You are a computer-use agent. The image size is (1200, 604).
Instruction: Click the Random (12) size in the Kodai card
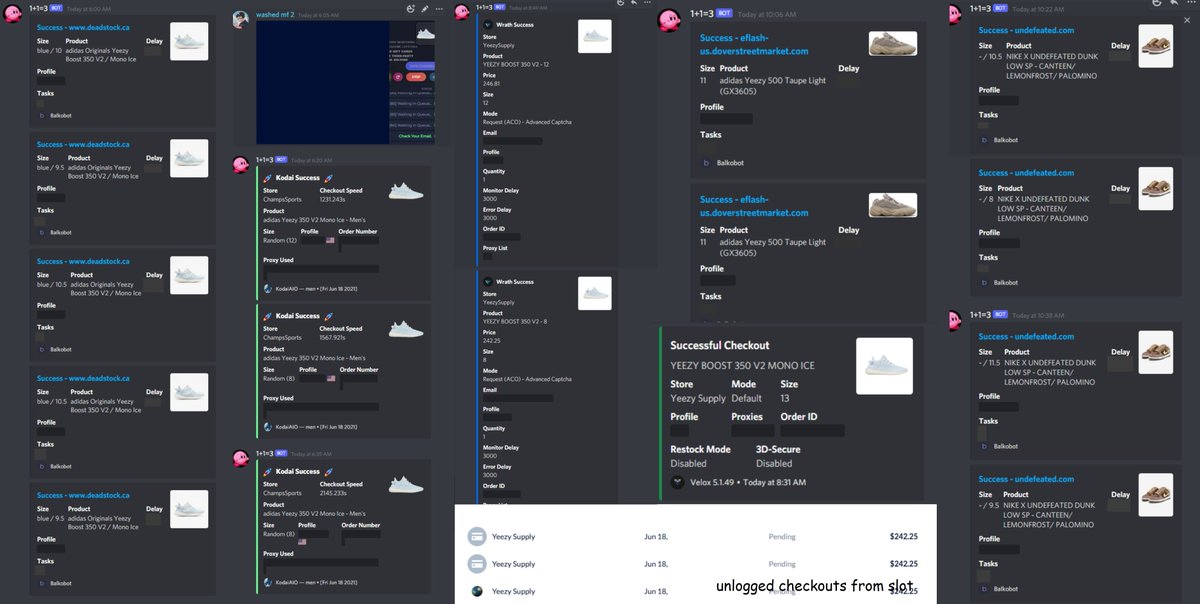click(x=280, y=240)
